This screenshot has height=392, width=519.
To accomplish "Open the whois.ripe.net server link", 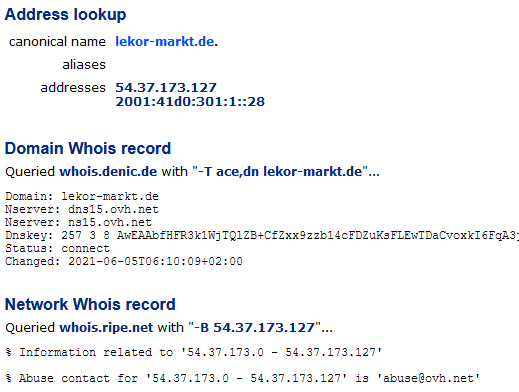I will [x=106, y=328].
